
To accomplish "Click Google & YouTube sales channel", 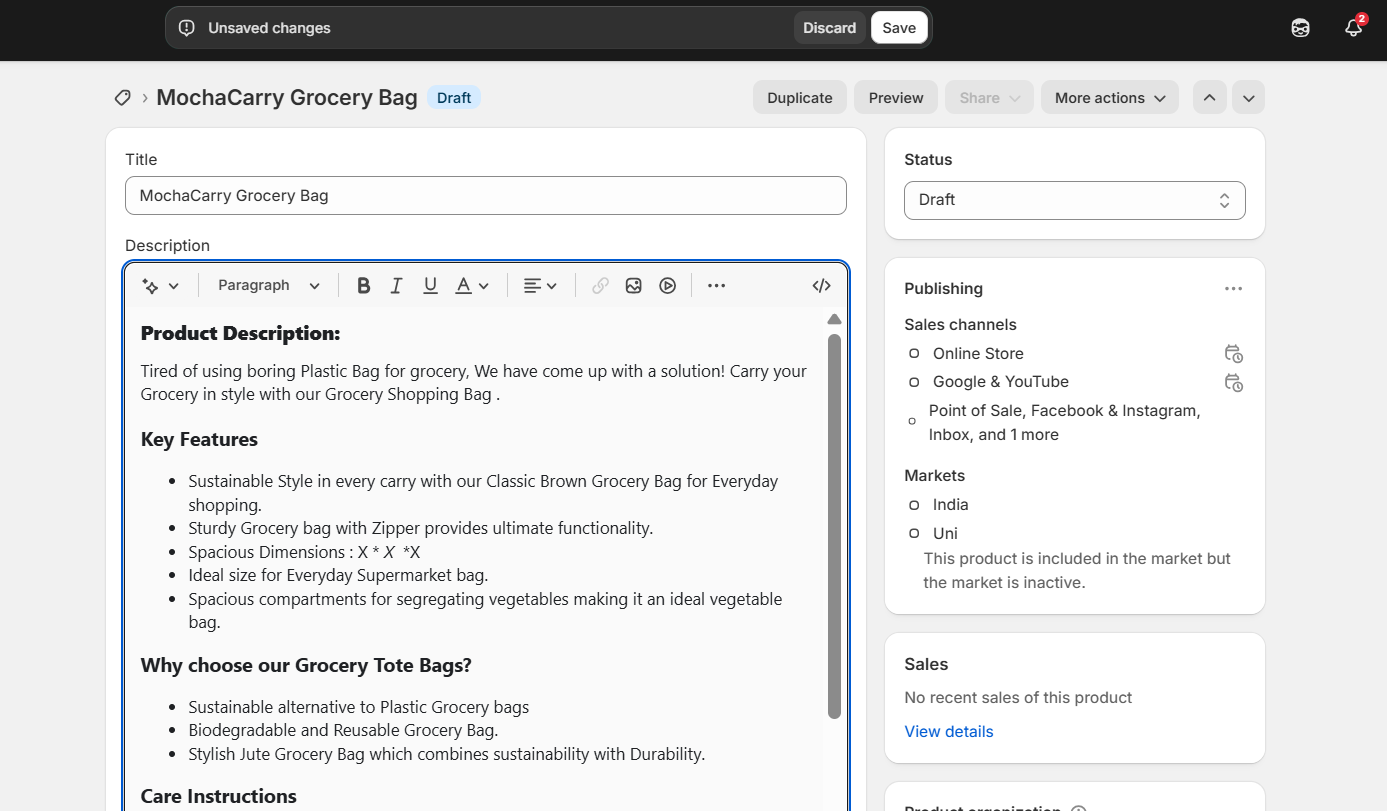I will [x=1001, y=382].
